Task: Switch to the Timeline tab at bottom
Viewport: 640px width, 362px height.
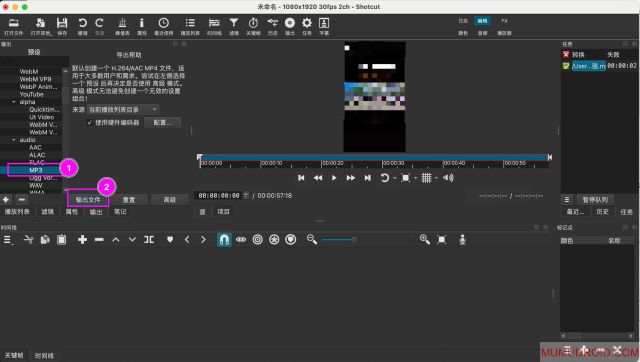Action: (x=44, y=355)
